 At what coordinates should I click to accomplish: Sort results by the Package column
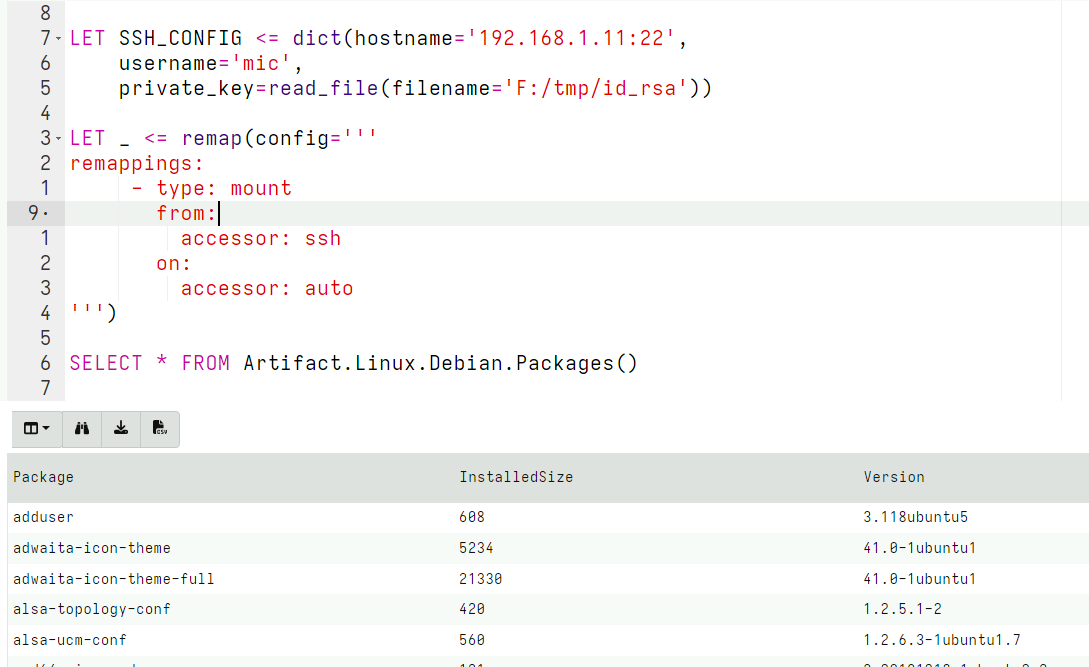pyautogui.click(x=43, y=477)
